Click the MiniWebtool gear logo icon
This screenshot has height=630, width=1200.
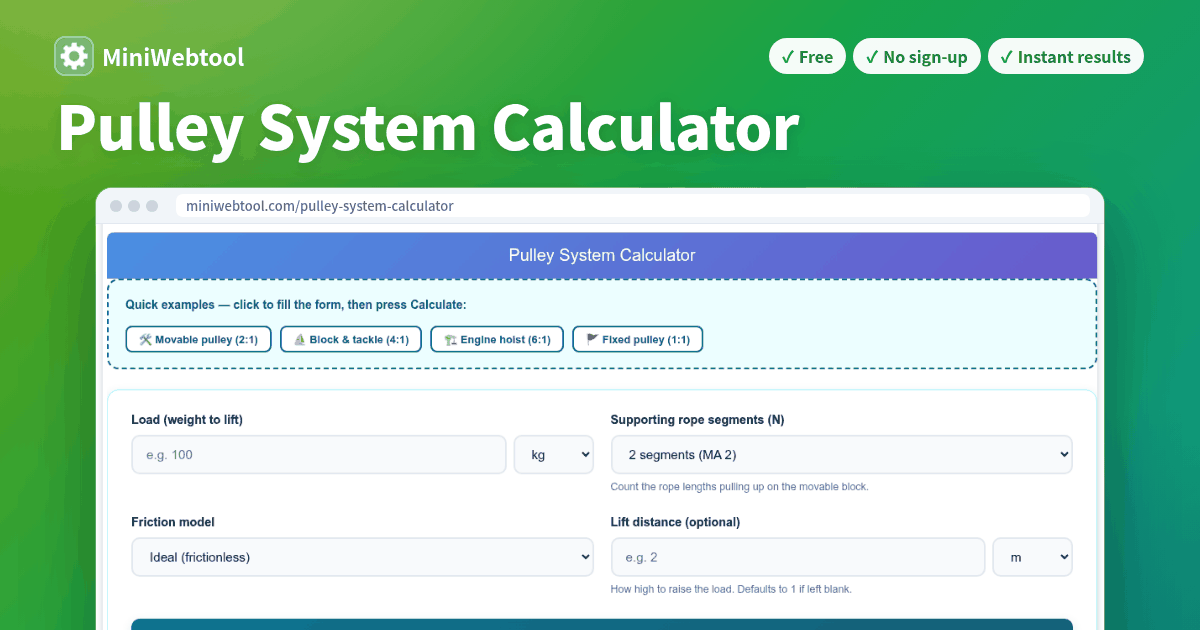point(74,56)
